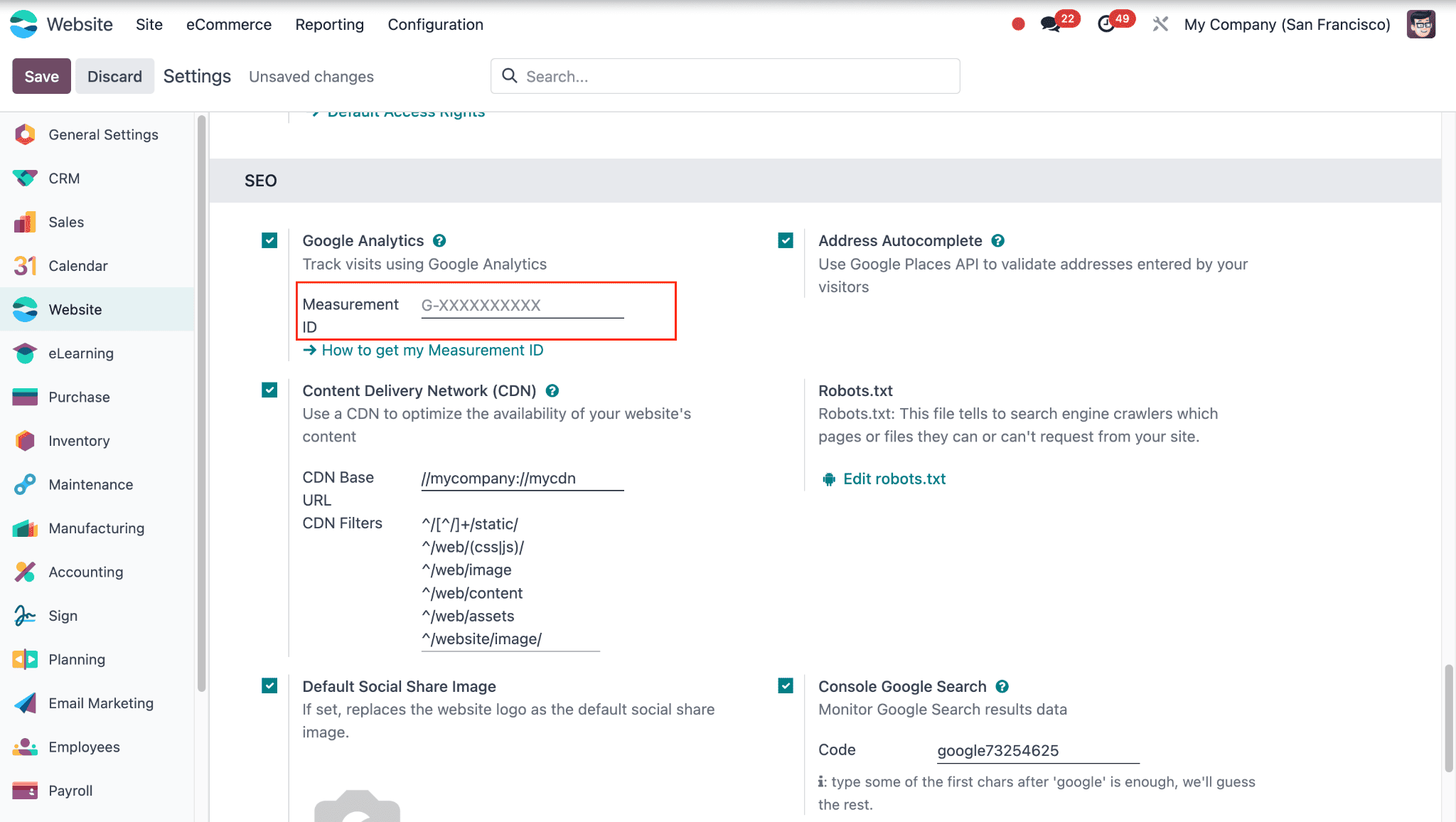
Task: Uncheck the Google Analytics checkbox
Action: click(269, 241)
